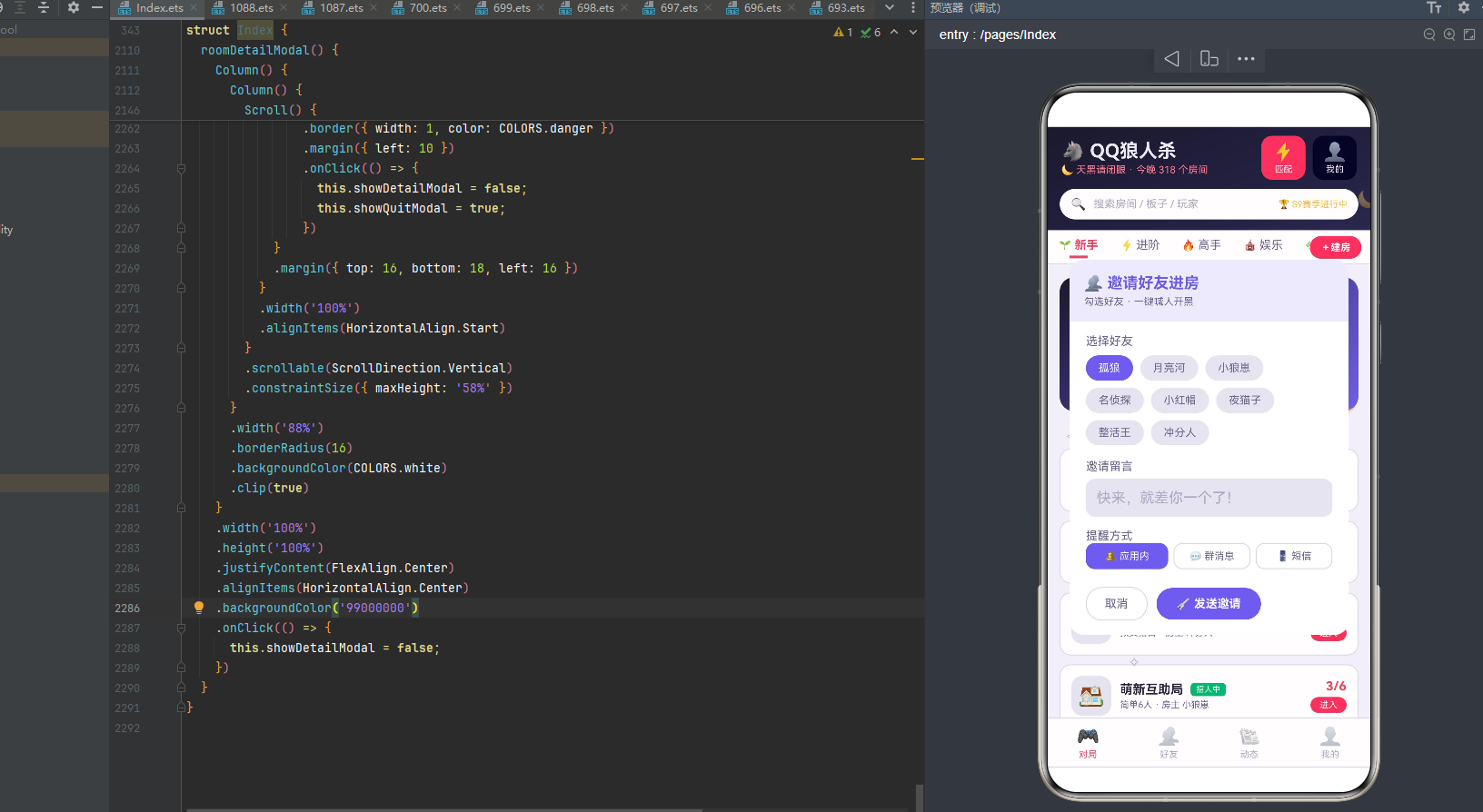1483x812 pixels.
Task: Toggle code fold at line 2270
Action: tap(181, 288)
